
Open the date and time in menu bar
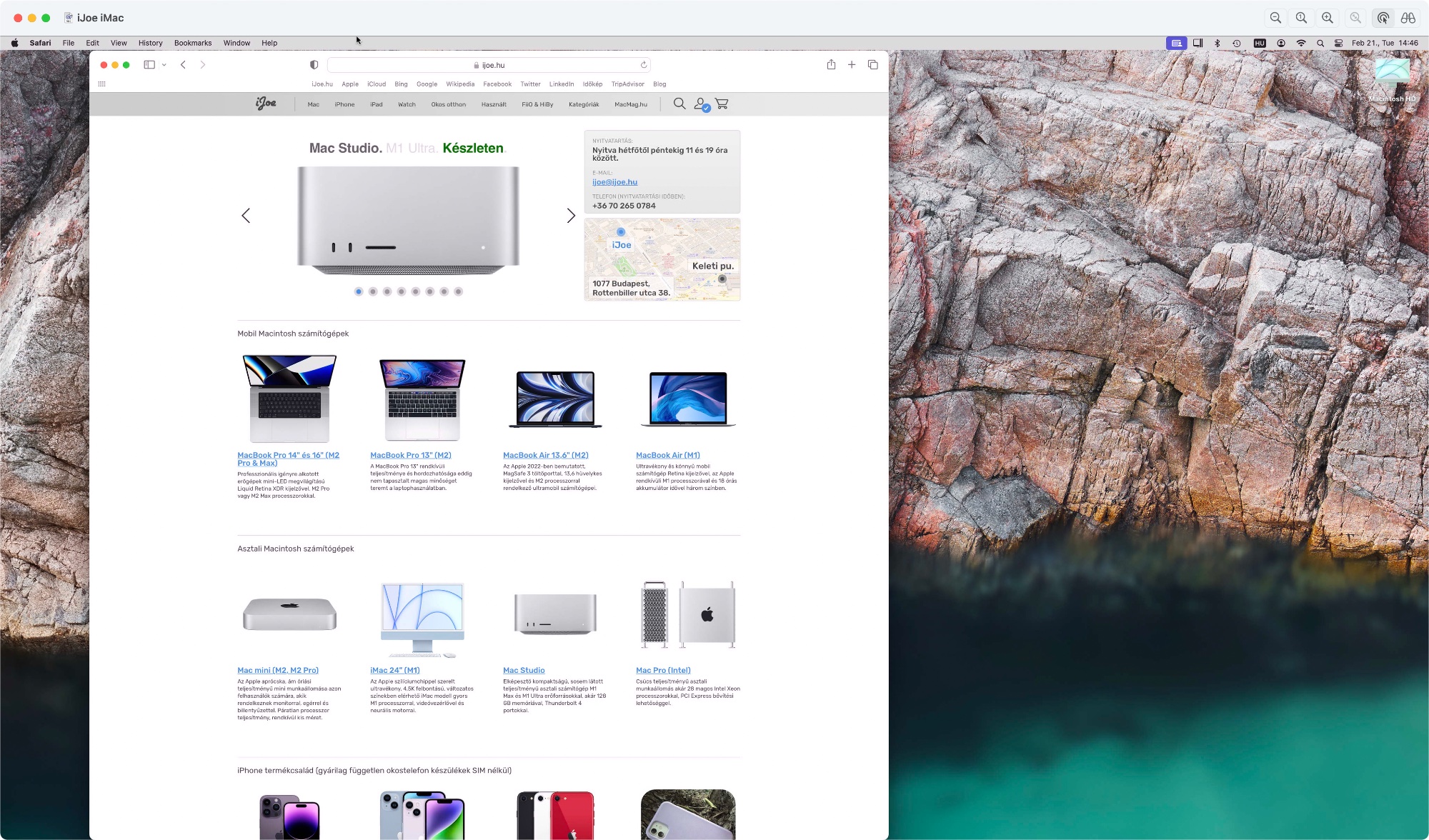pyautogui.click(x=1385, y=43)
